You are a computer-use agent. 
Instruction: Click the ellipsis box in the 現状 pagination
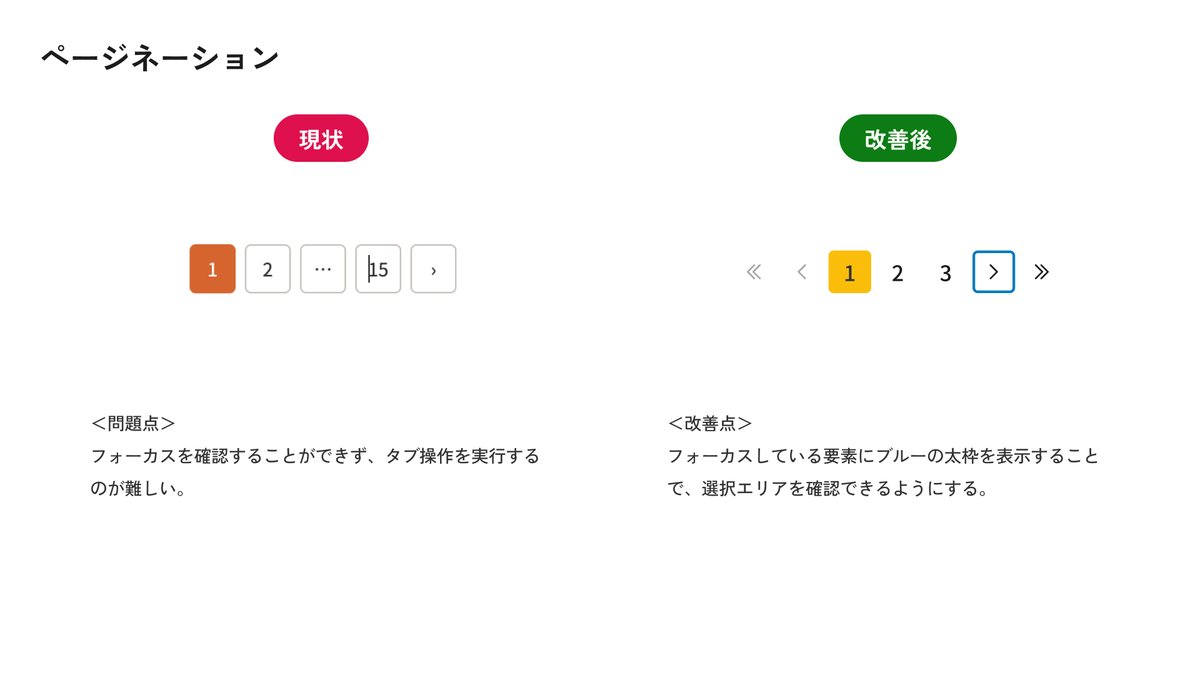tap(323, 269)
